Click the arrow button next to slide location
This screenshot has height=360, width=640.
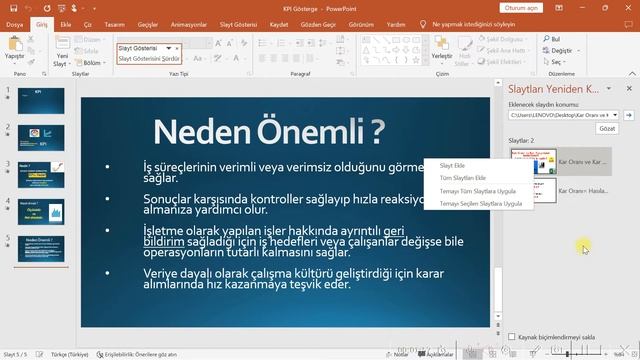tap(629, 115)
